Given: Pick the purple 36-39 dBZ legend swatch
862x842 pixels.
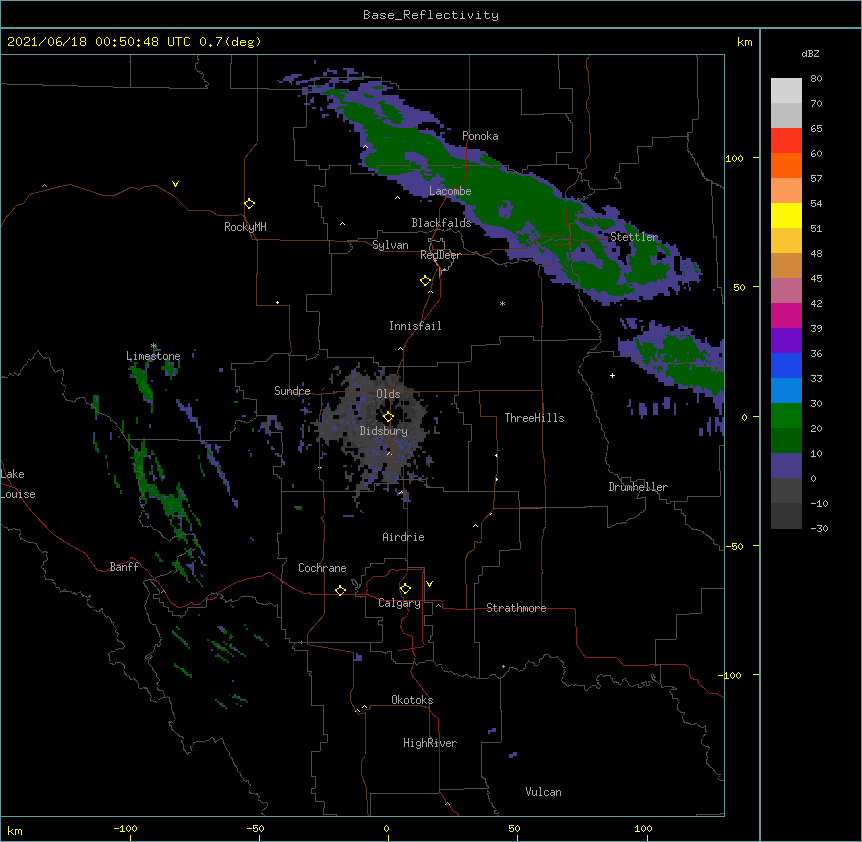Looking at the screenshot, I should [x=786, y=341].
